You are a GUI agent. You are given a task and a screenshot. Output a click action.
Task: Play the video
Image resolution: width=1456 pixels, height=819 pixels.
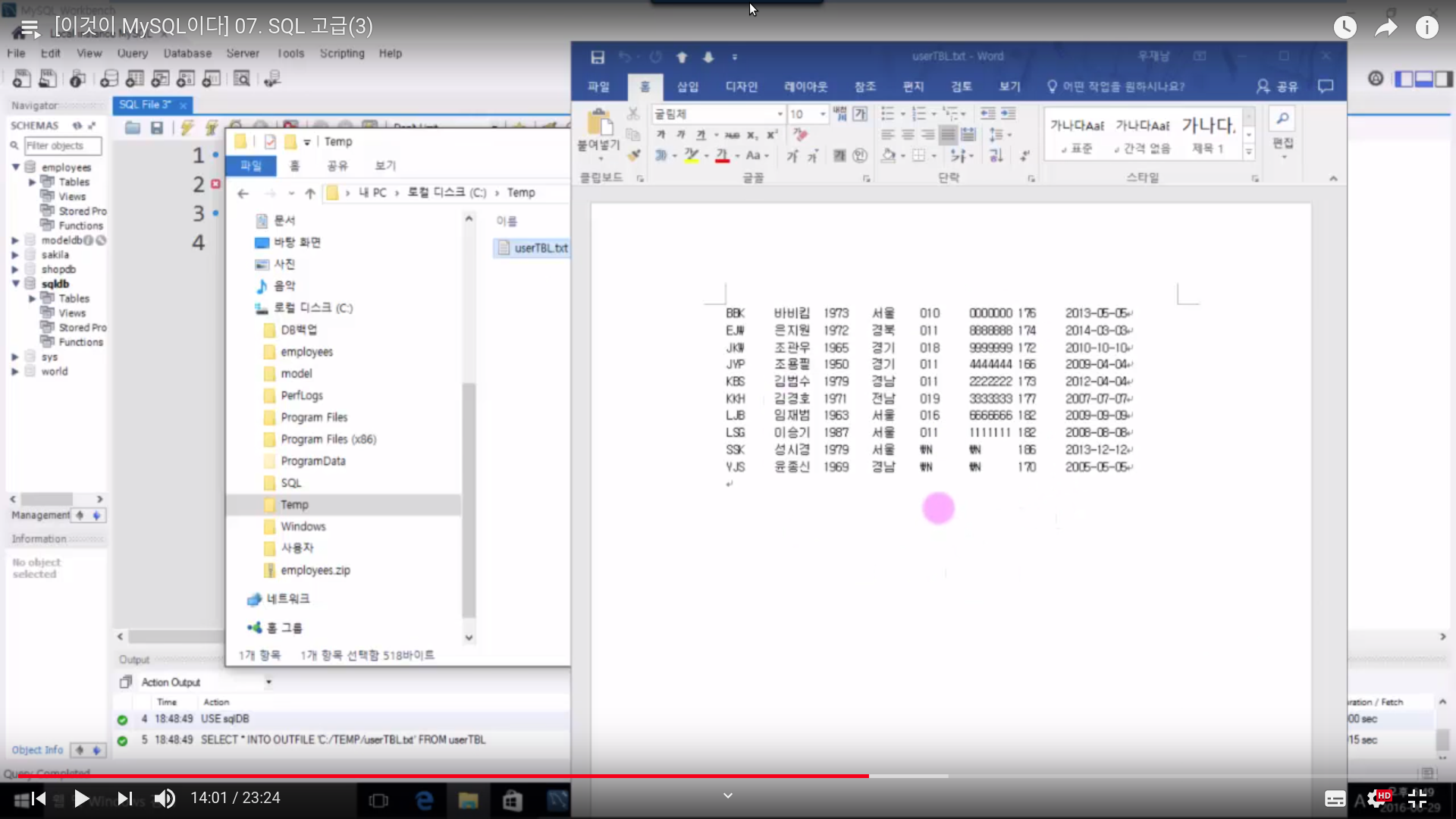click(x=81, y=799)
